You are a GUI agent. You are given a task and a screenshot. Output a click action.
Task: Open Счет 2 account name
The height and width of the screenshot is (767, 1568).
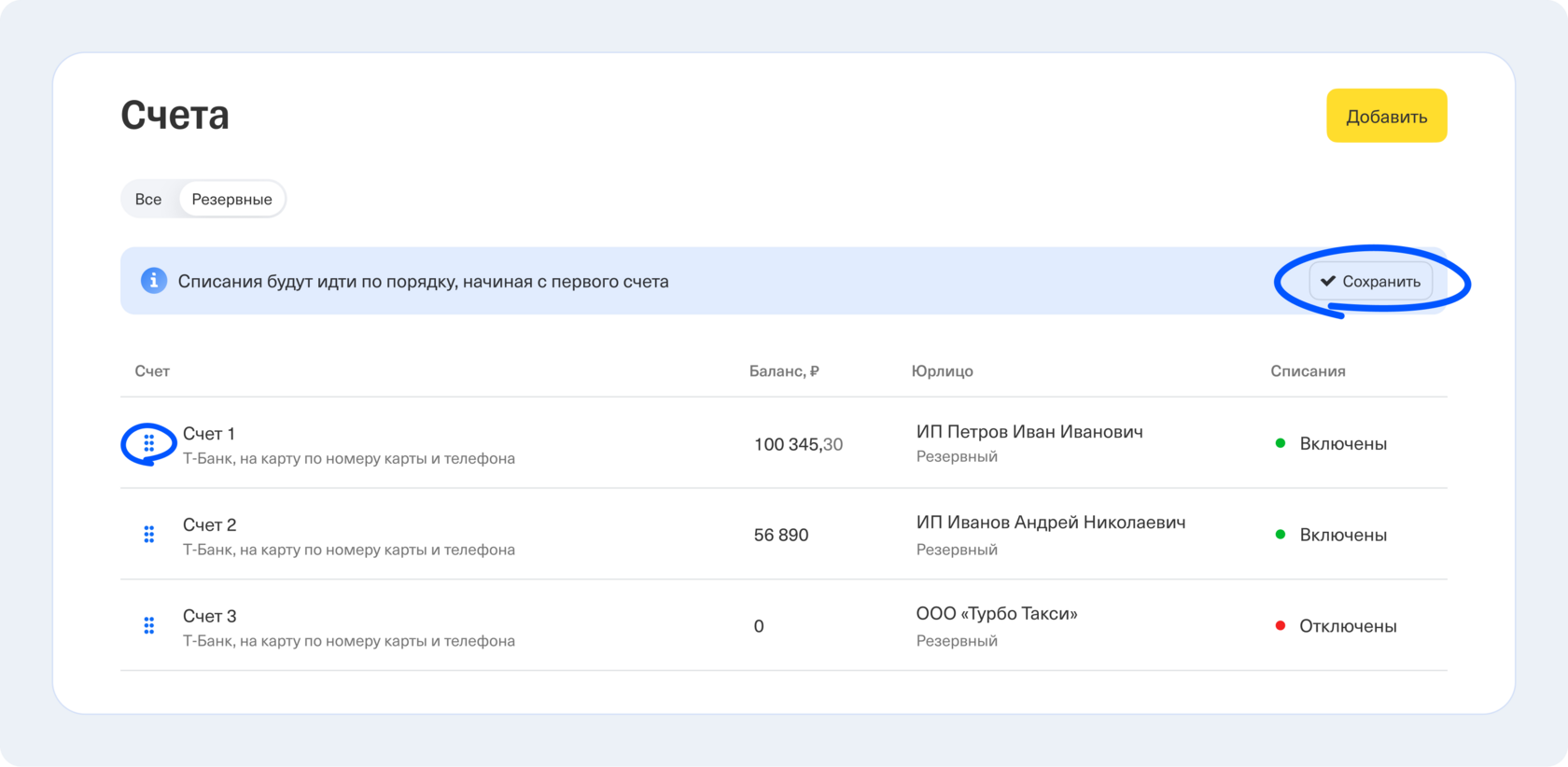[x=210, y=525]
